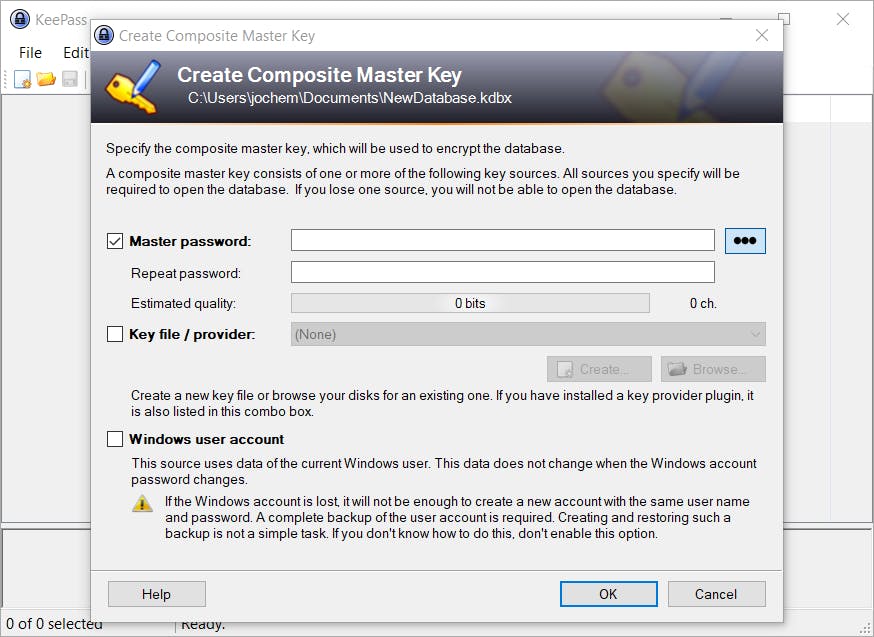Click the Save database floppy icon

pos(70,79)
